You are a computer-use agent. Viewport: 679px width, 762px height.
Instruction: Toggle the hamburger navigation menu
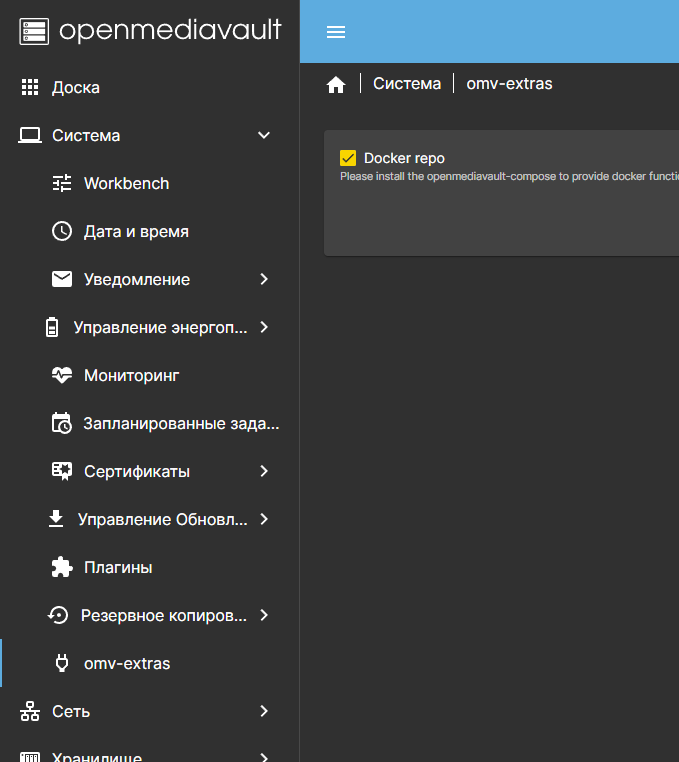click(x=336, y=32)
